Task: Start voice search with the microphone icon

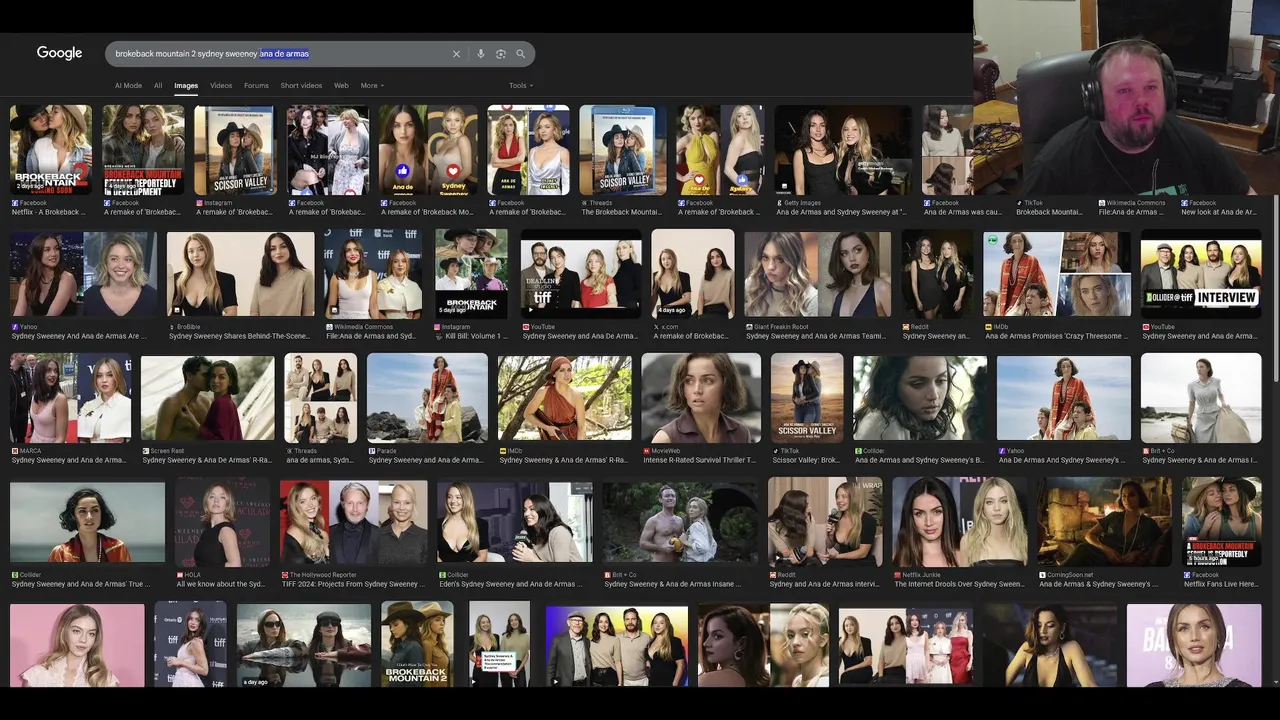Action: point(480,54)
